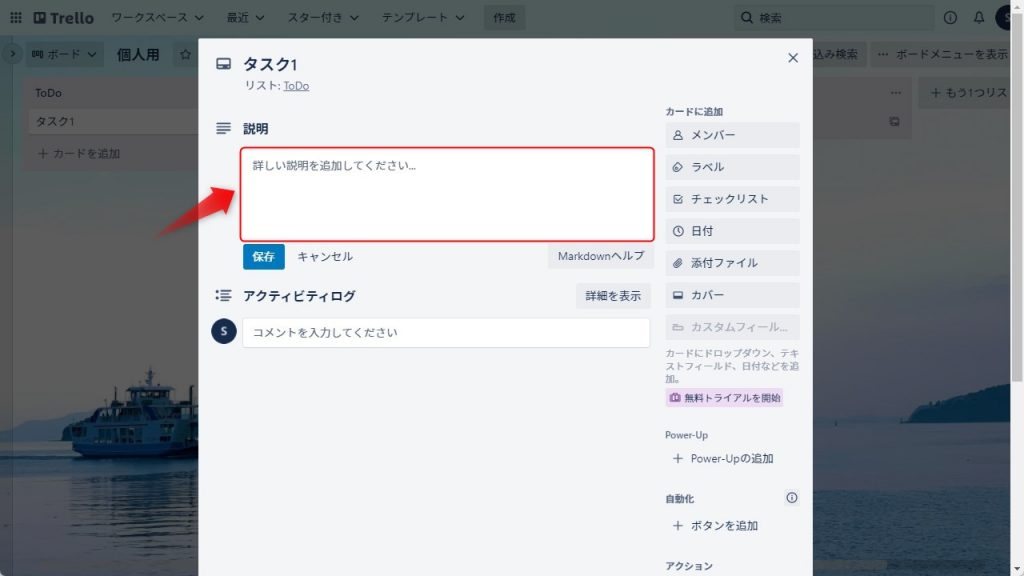Open the ボード view switcher dropdown
The image size is (1024, 576).
[63, 54]
